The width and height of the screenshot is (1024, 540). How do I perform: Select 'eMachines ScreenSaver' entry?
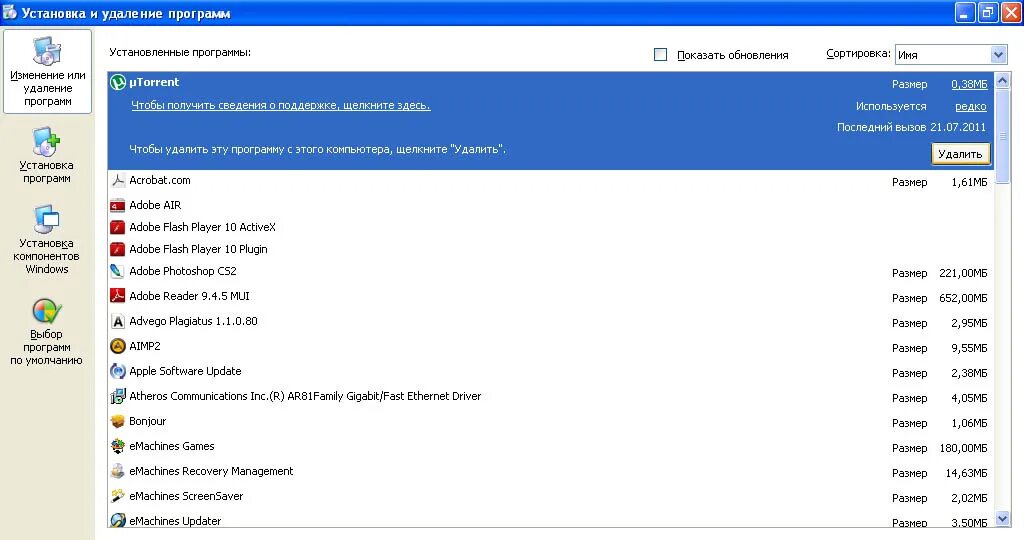(551, 497)
